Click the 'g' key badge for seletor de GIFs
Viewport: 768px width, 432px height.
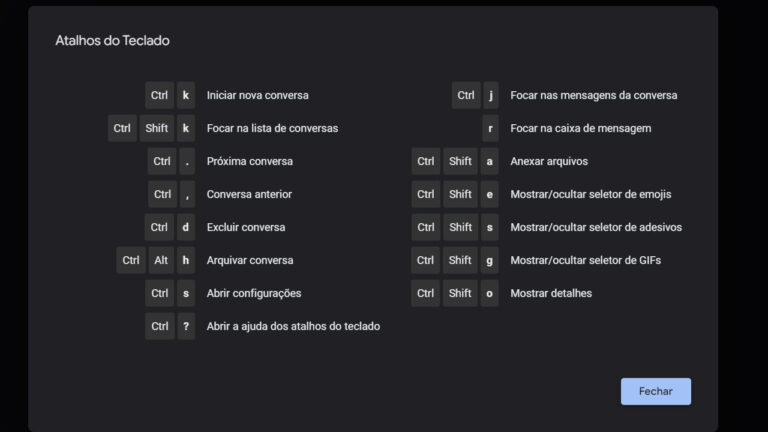coord(489,260)
